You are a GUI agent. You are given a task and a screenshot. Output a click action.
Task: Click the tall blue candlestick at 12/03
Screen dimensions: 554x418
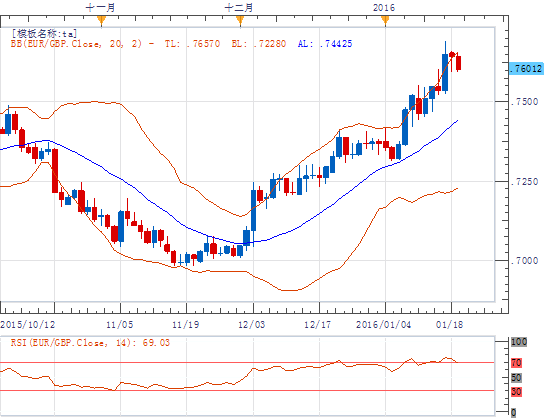(254, 211)
